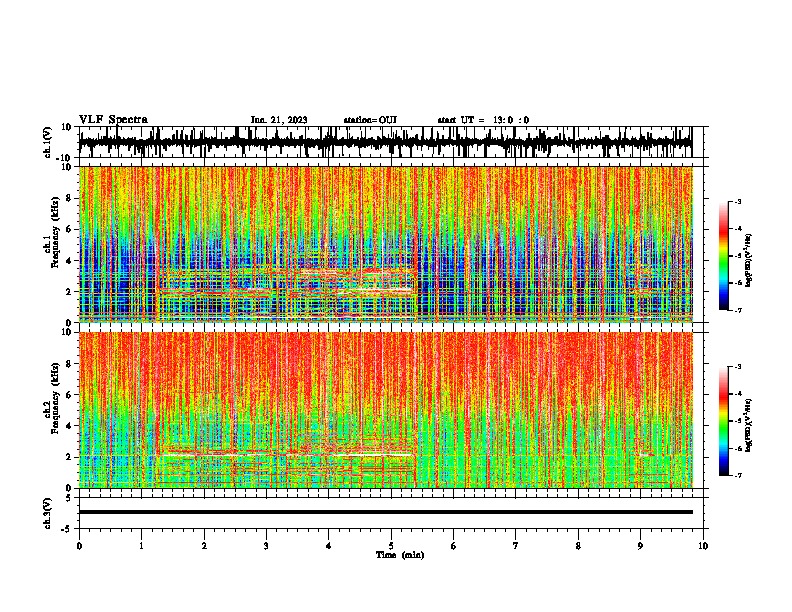Click the '2' tick on the time axis
Viewport: 792px width, 612px height.
tap(204, 546)
